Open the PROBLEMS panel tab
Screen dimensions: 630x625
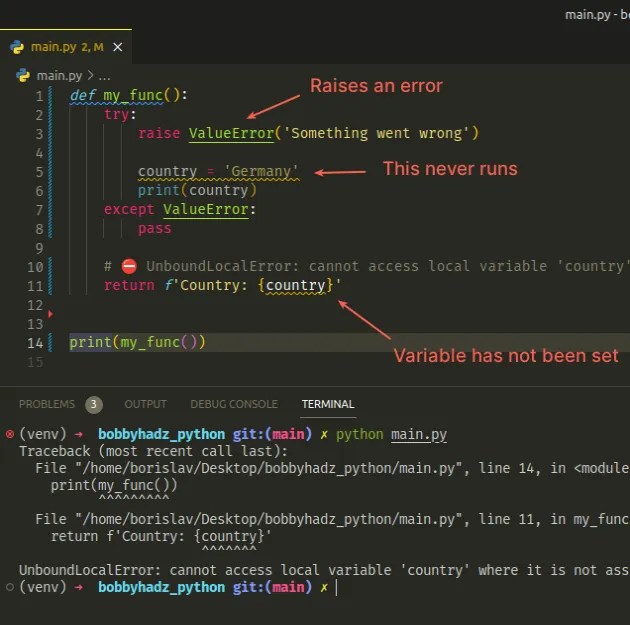(47, 404)
